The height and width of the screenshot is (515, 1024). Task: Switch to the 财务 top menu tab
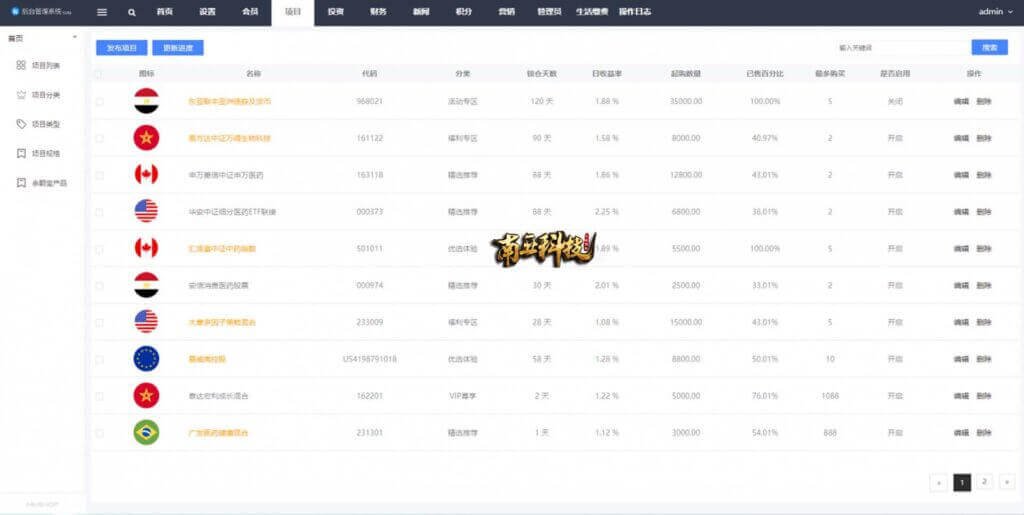(378, 12)
